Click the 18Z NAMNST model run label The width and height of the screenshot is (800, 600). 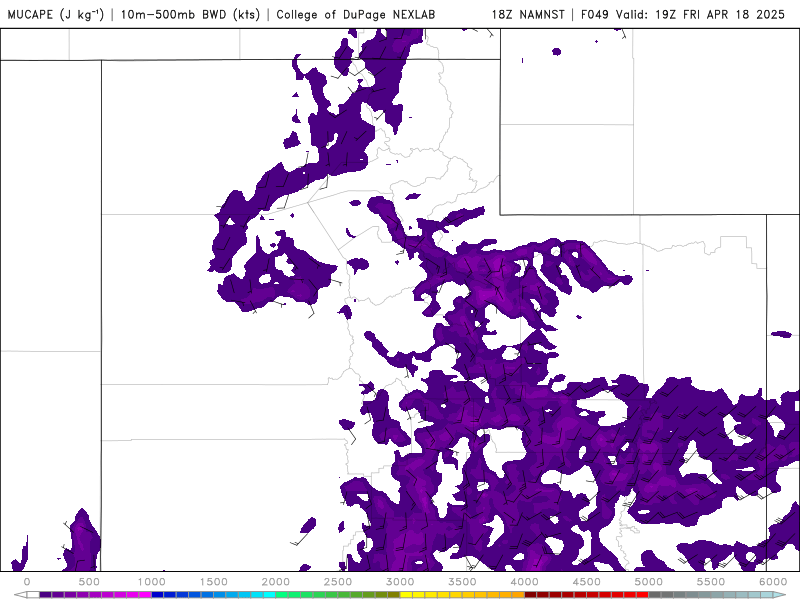click(528, 14)
